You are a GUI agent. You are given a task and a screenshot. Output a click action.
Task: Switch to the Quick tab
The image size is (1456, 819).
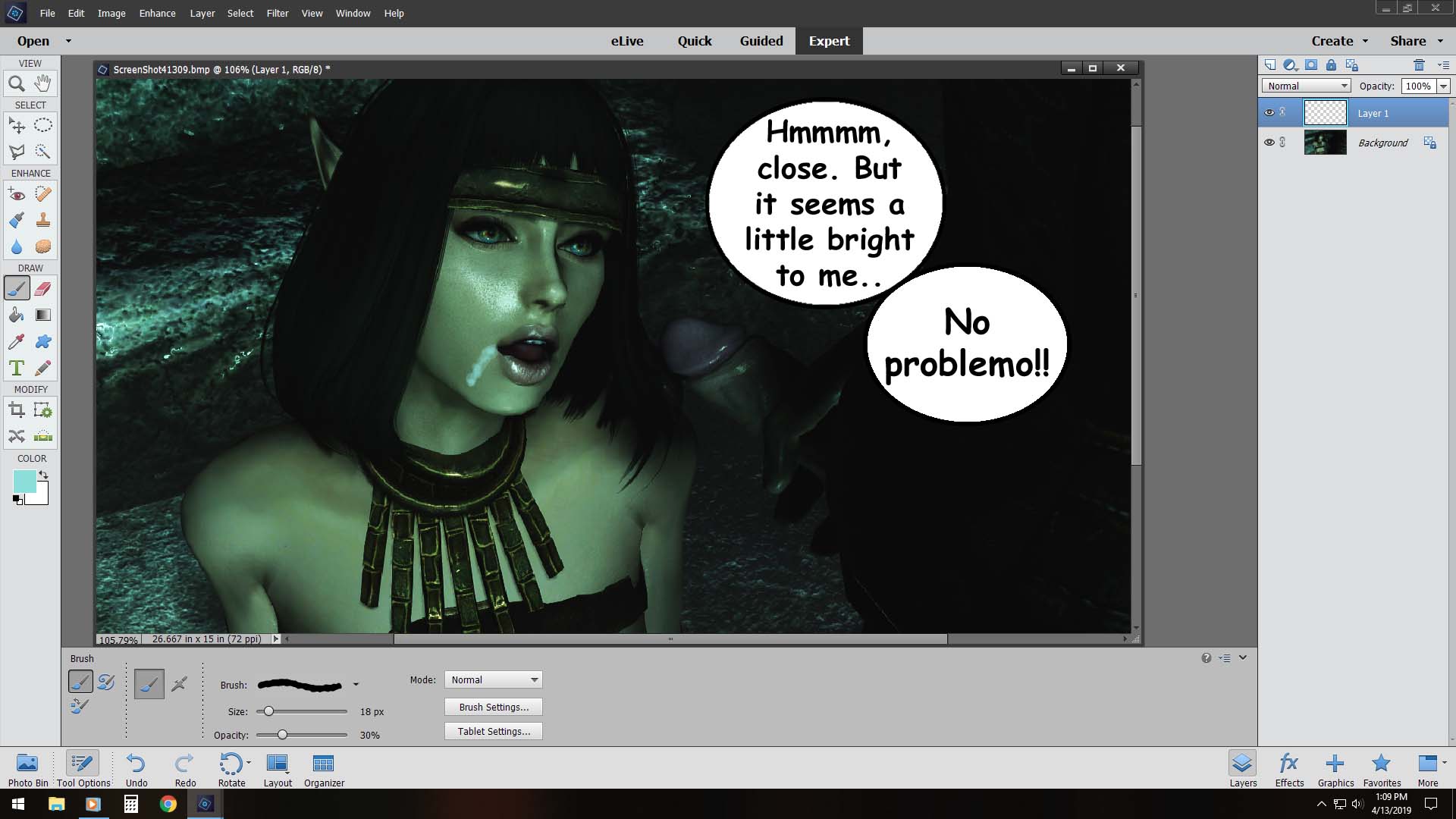point(695,41)
